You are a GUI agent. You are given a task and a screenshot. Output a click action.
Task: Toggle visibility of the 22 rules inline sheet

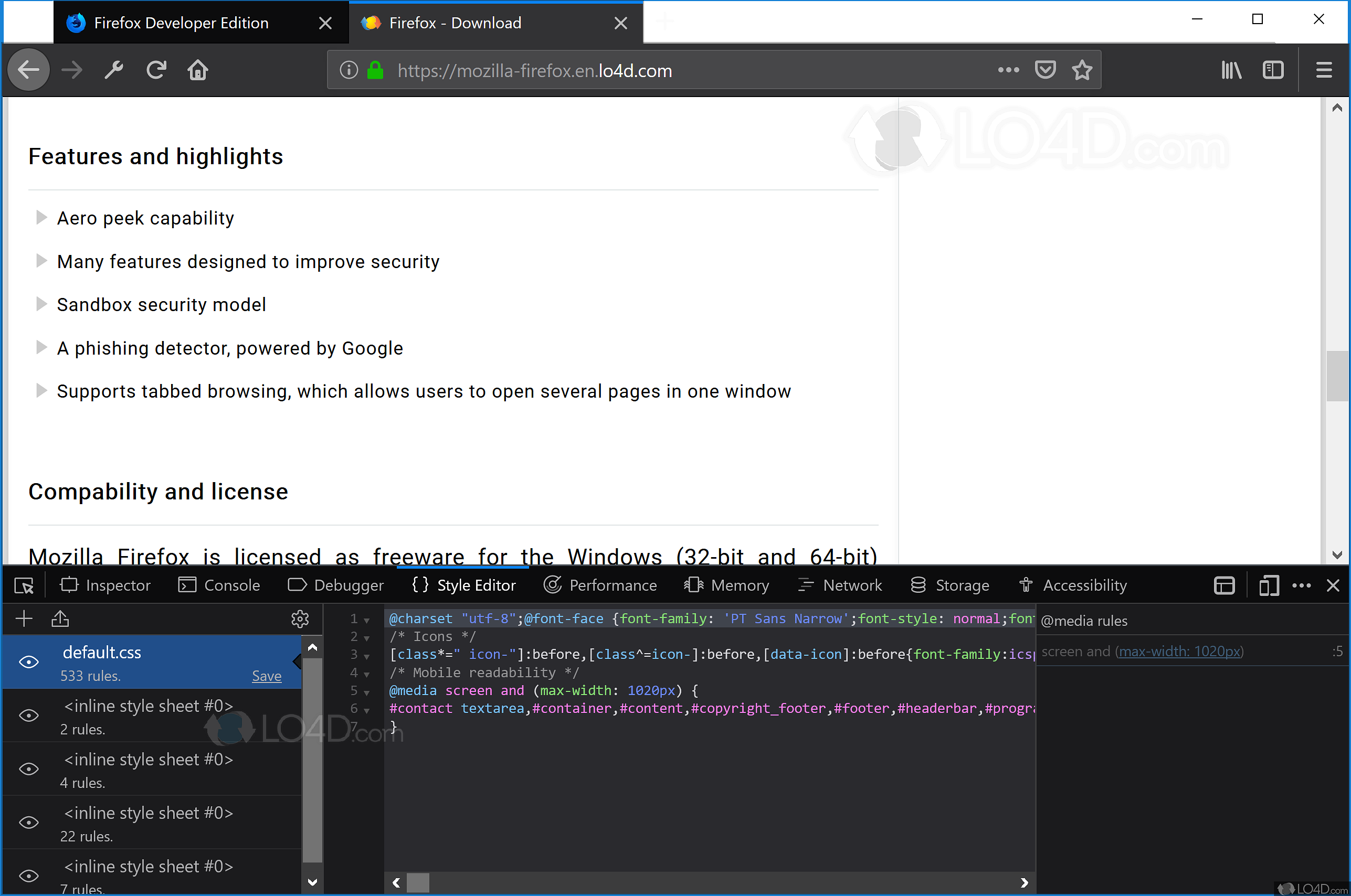coord(28,822)
